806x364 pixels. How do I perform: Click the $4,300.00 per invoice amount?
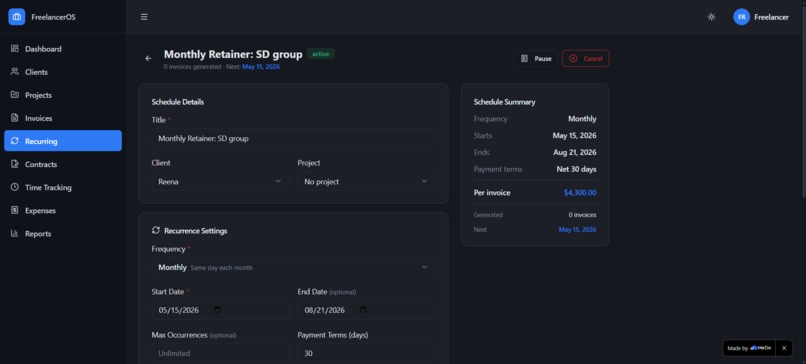point(580,193)
